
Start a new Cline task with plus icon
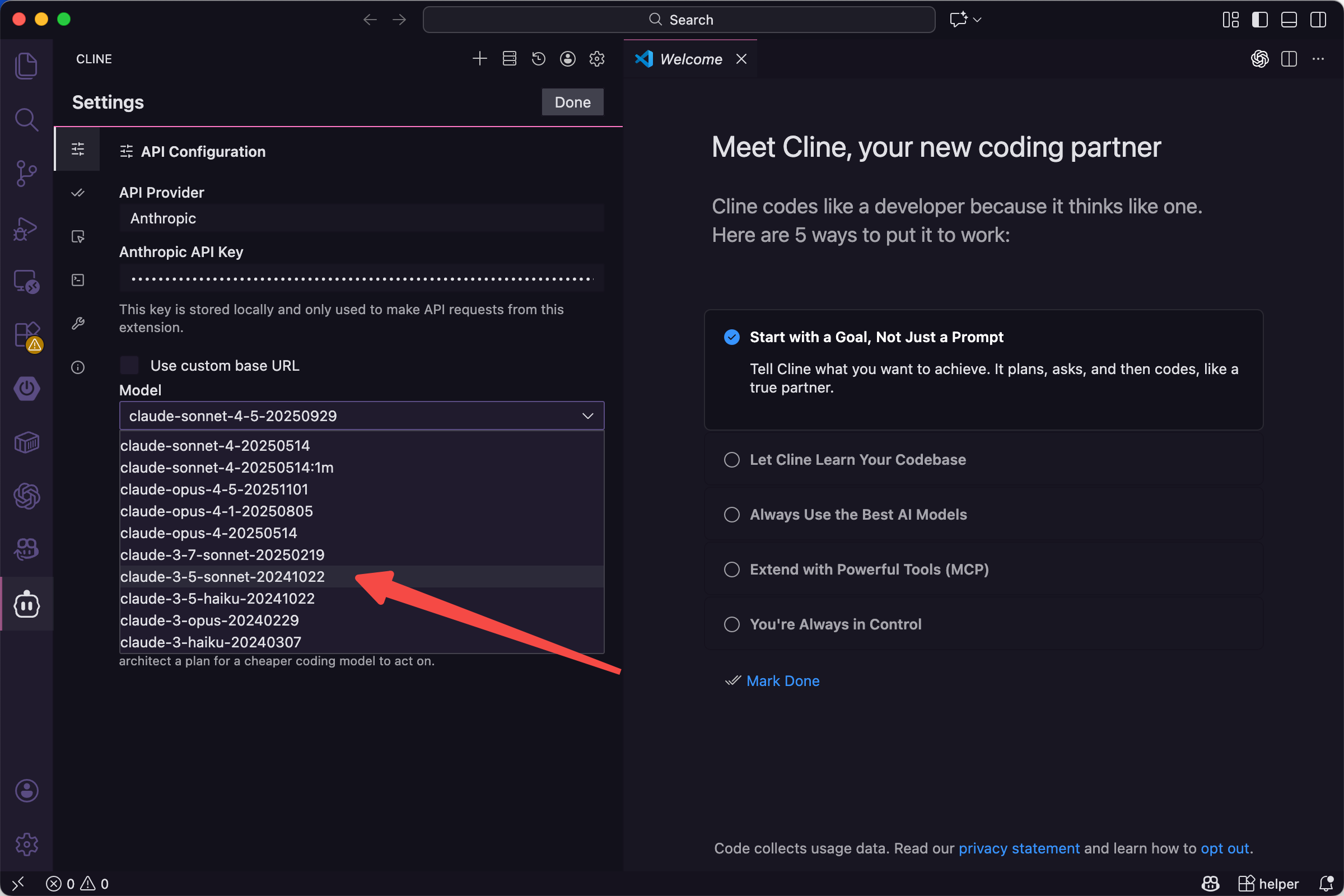(x=479, y=58)
